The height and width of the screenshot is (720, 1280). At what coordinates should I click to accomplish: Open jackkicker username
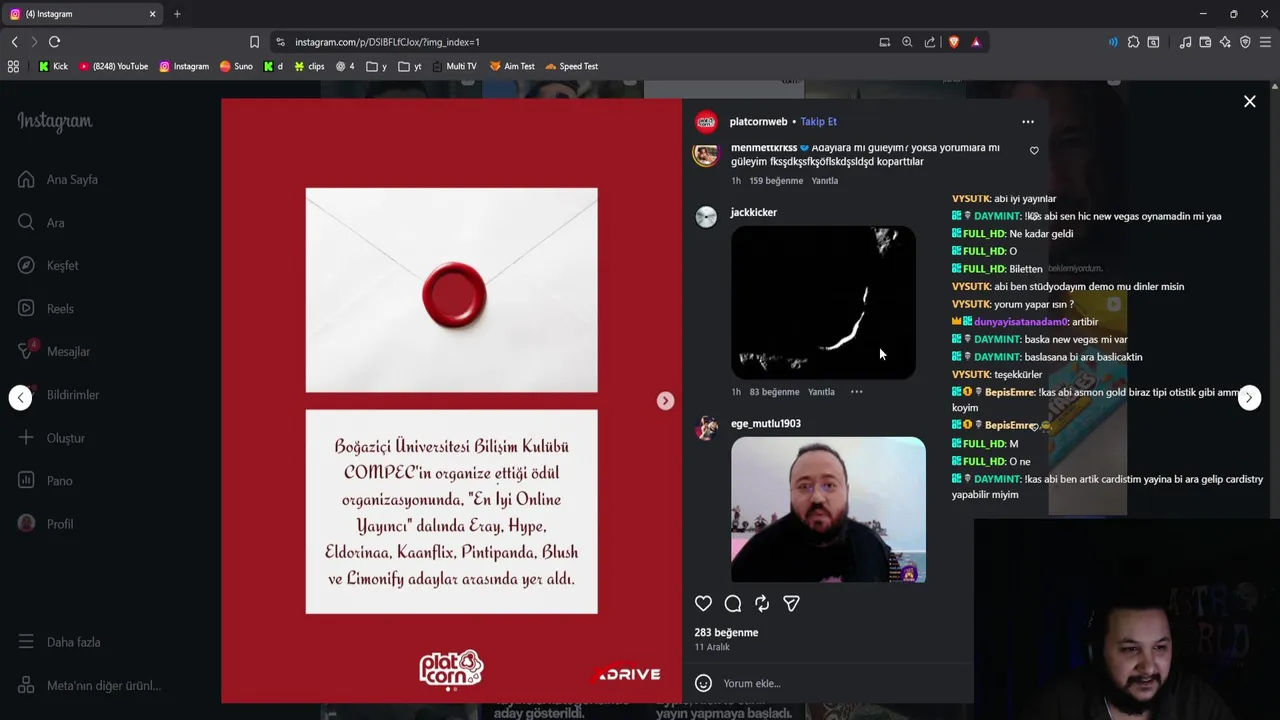(x=754, y=212)
